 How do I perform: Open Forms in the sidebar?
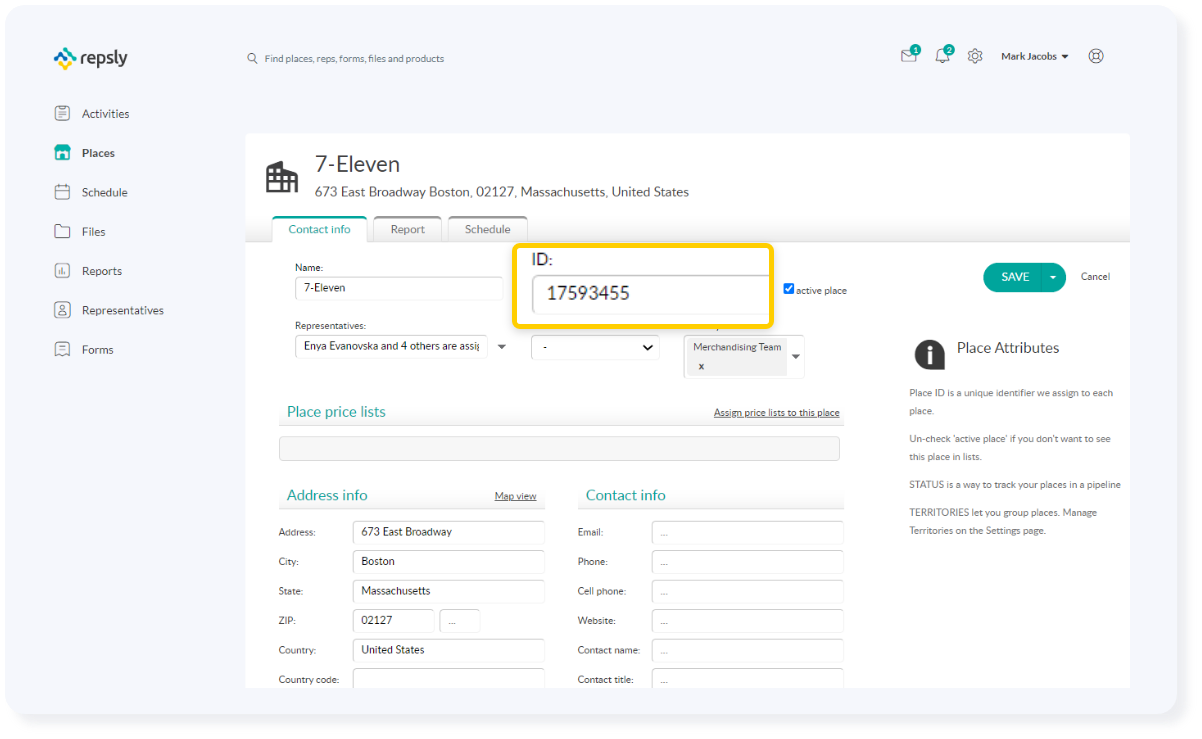point(97,350)
